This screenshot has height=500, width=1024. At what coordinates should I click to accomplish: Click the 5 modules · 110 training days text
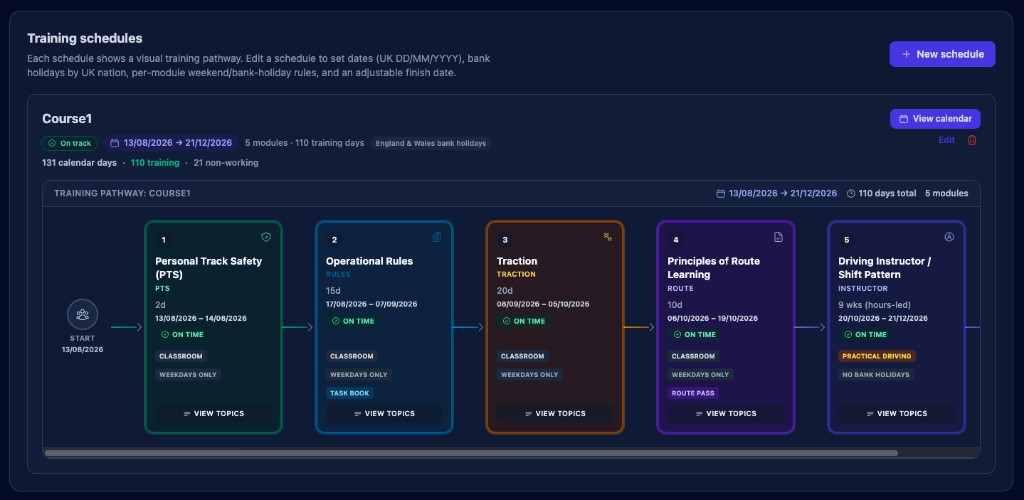304,143
